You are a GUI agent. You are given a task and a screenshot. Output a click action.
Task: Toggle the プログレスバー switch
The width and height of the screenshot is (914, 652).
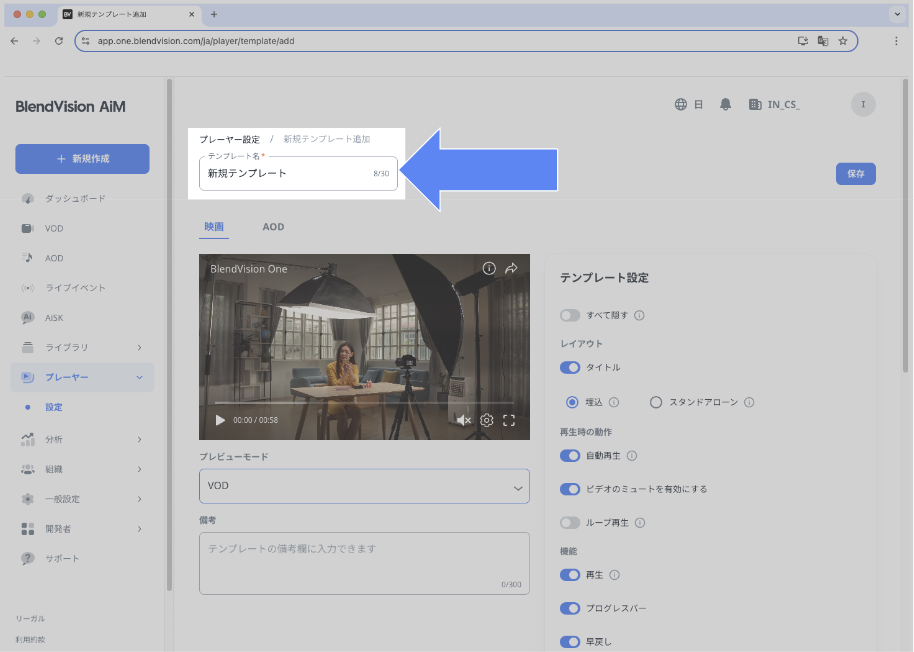[x=570, y=608]
